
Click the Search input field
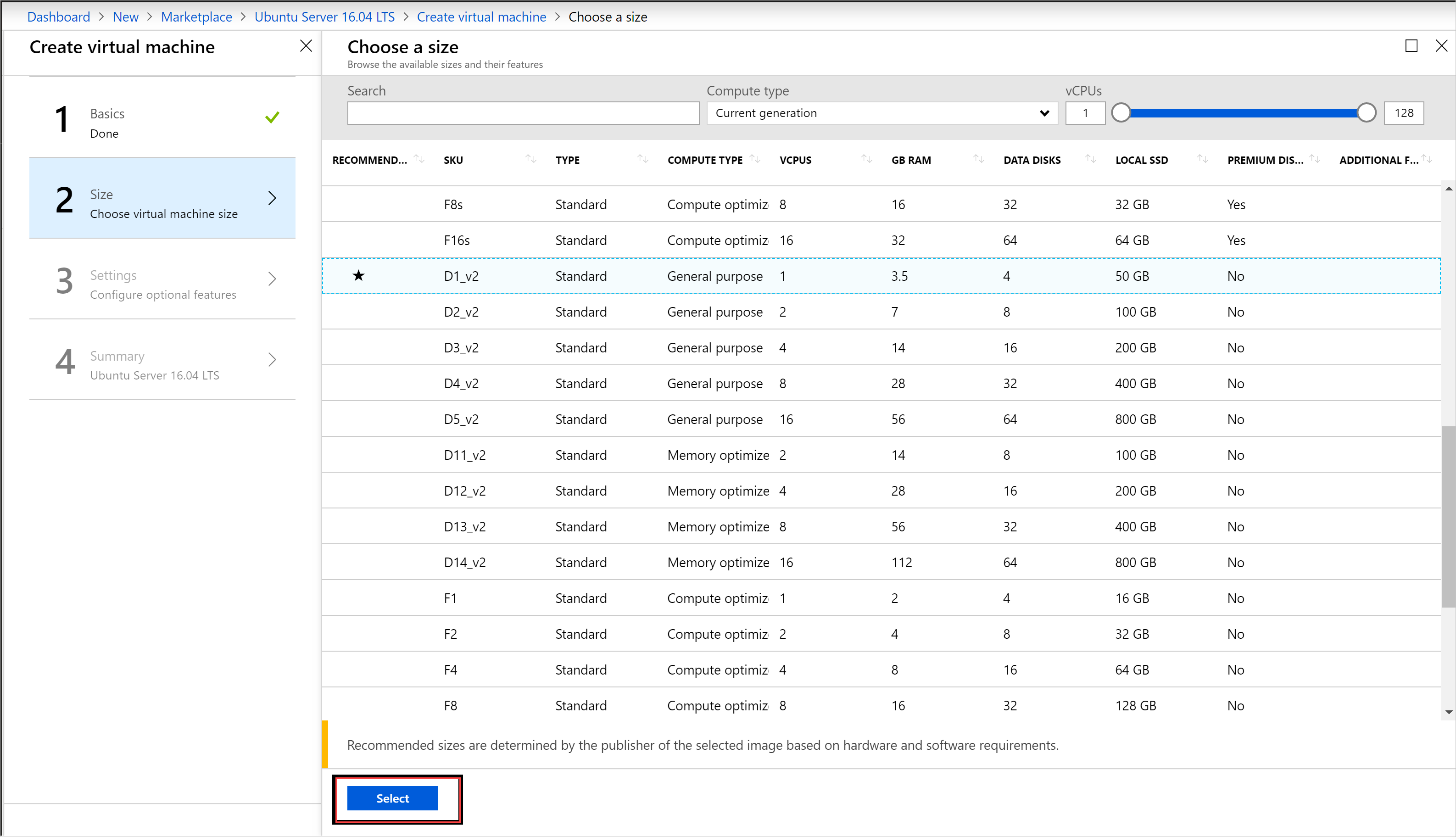(525, 112)
